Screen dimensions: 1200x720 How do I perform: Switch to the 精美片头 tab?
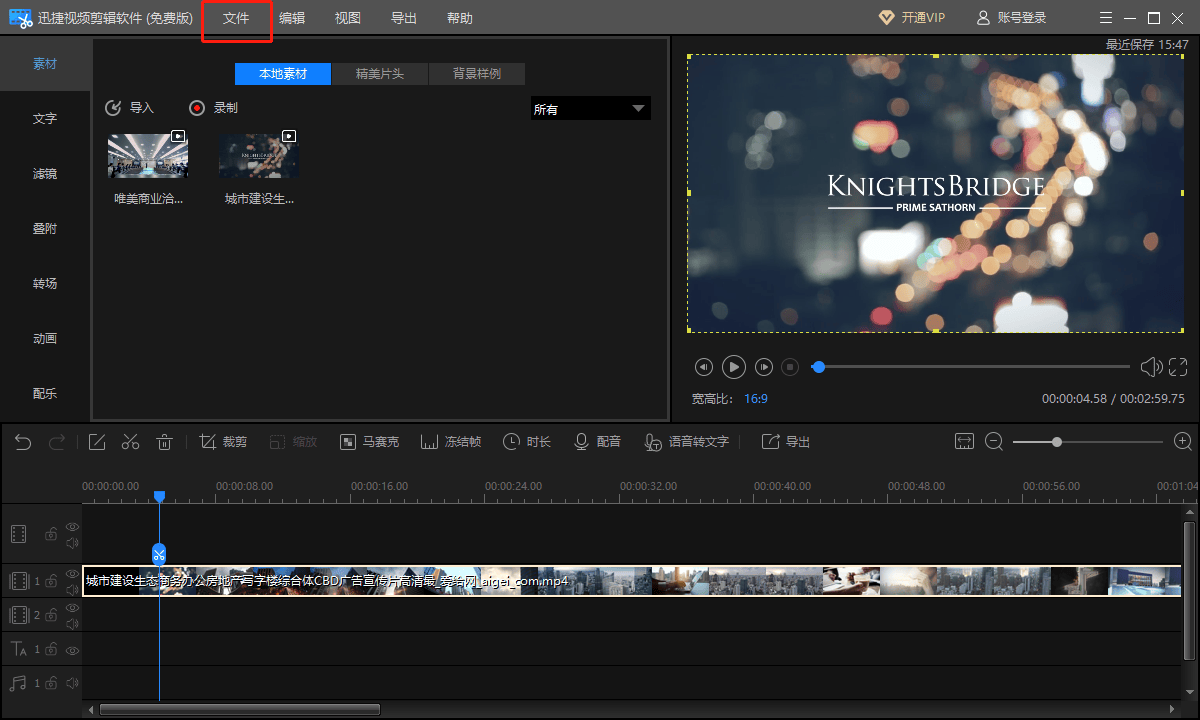point(380,74)
